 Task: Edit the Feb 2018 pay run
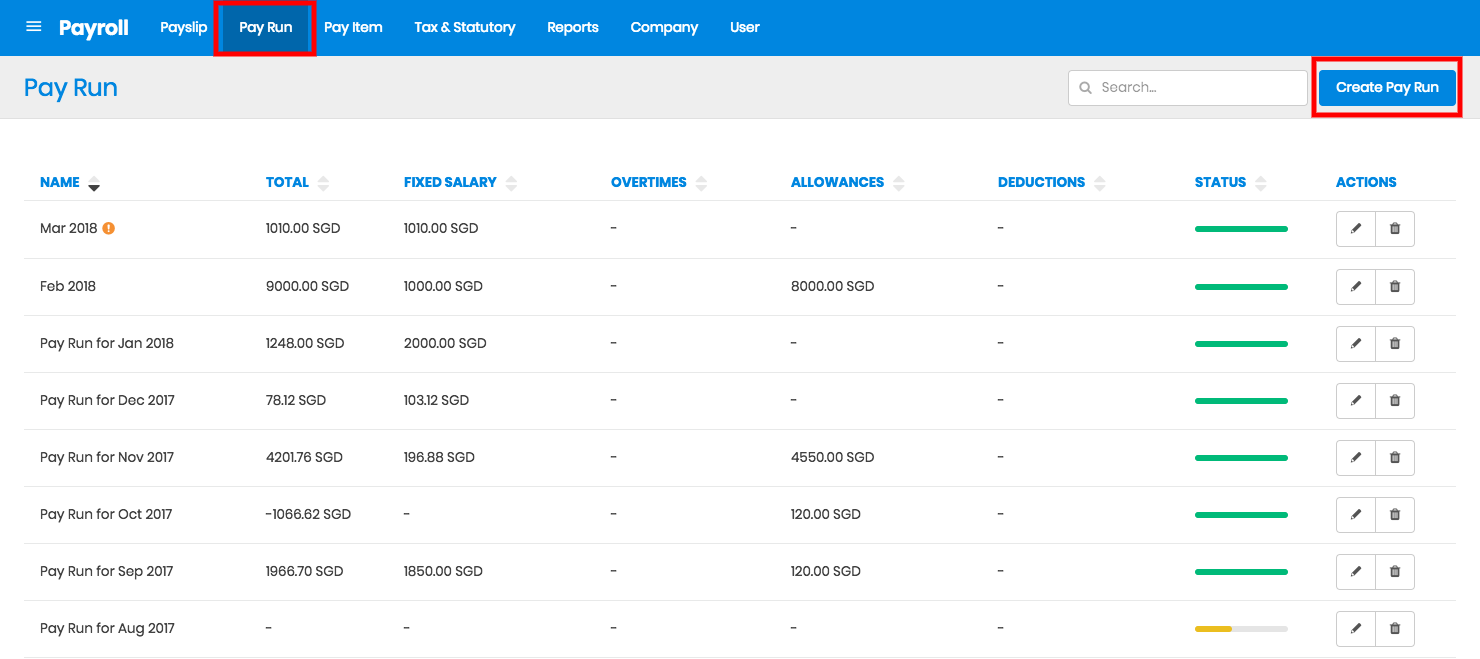click(x=1356, y=286)
